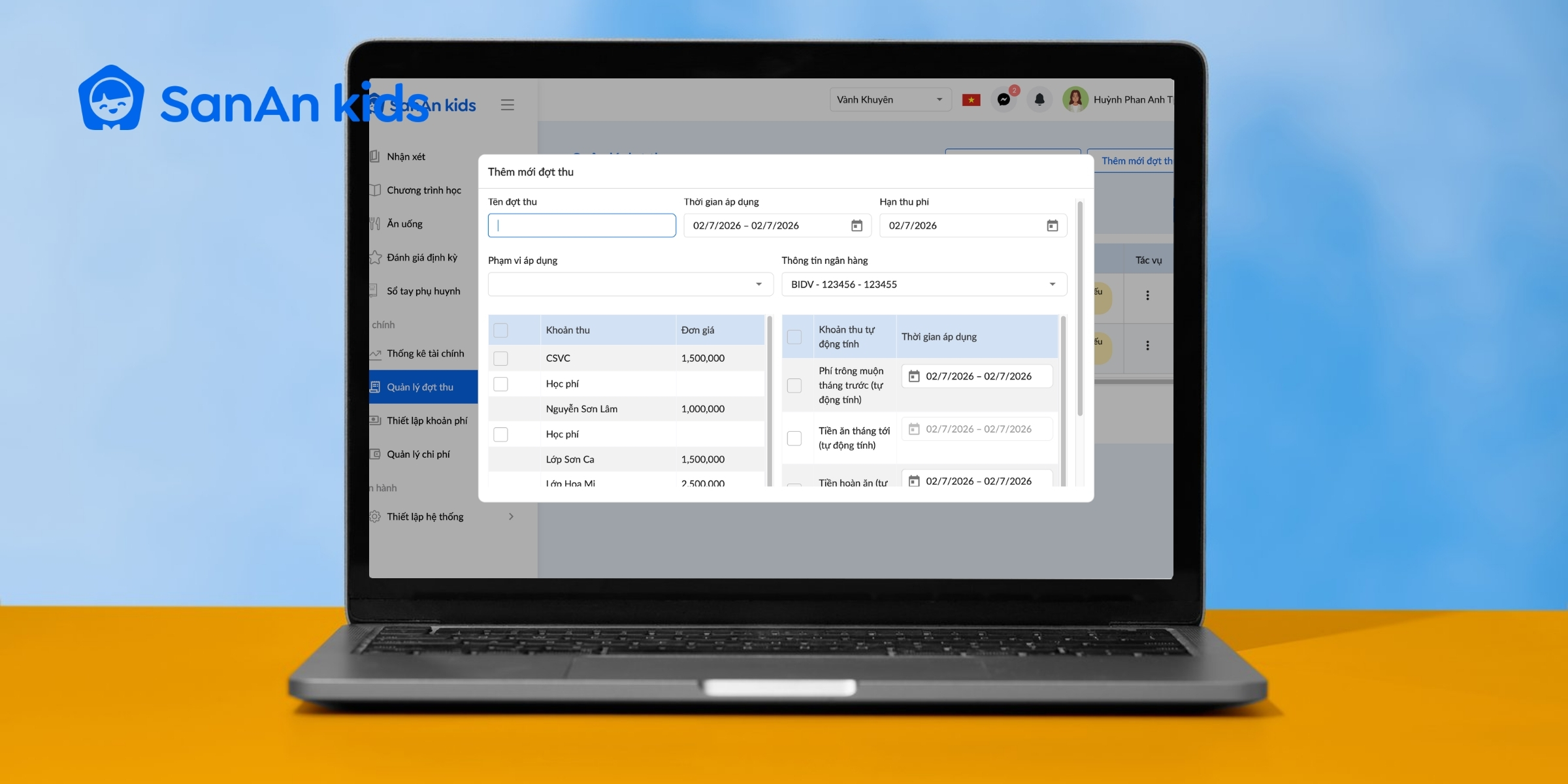Screen dimensions: 1568x784
Task: Click the Huỳnh Phan Anh user name
Action: pos(1133,99)
